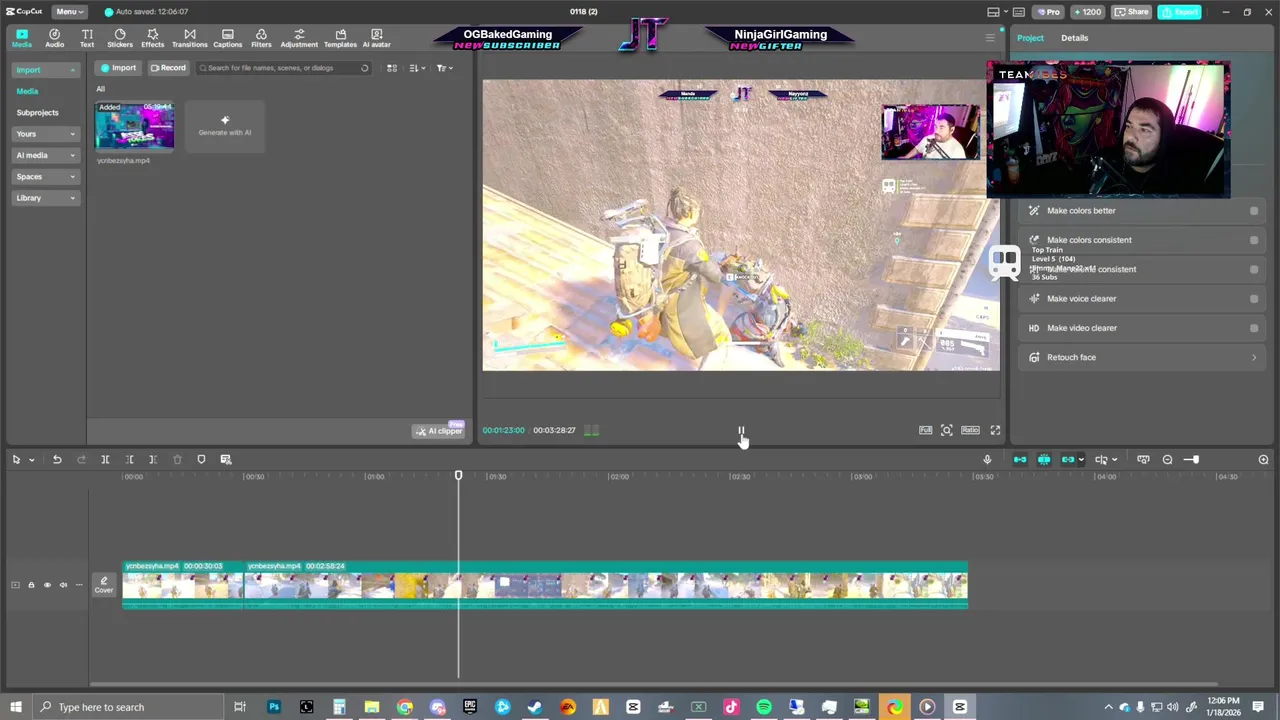1280x720 pixels.
Task: Expand the AI media sidebar section
Action: [x=44, y=155]
